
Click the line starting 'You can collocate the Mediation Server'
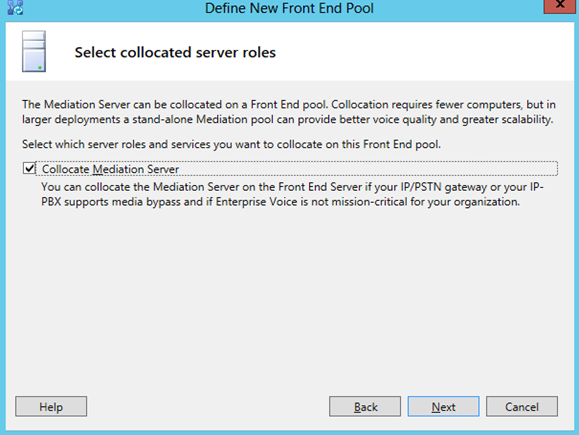pos(292,187)
